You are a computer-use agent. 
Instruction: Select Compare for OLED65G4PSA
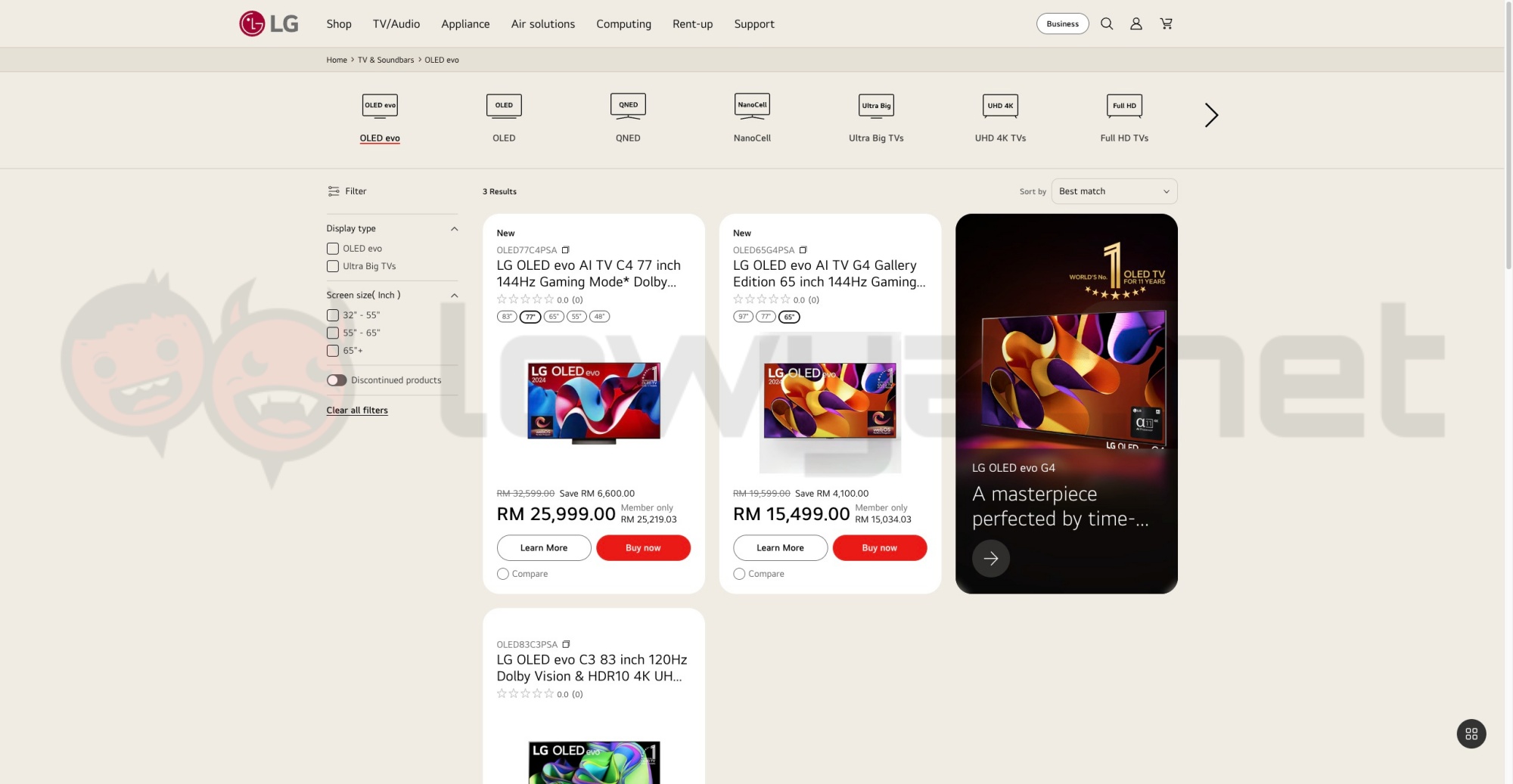[739, 574]
